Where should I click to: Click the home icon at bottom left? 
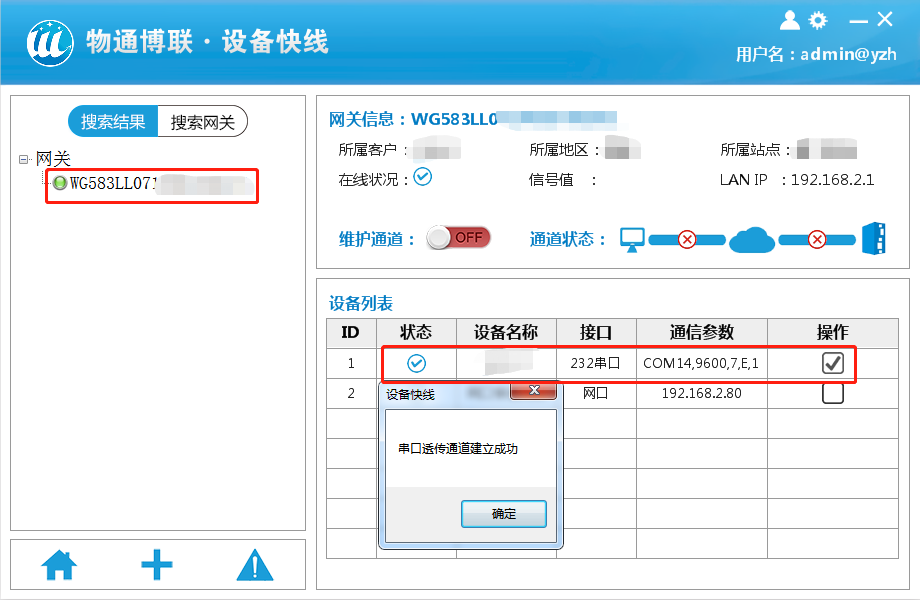[x=58, y=564]
